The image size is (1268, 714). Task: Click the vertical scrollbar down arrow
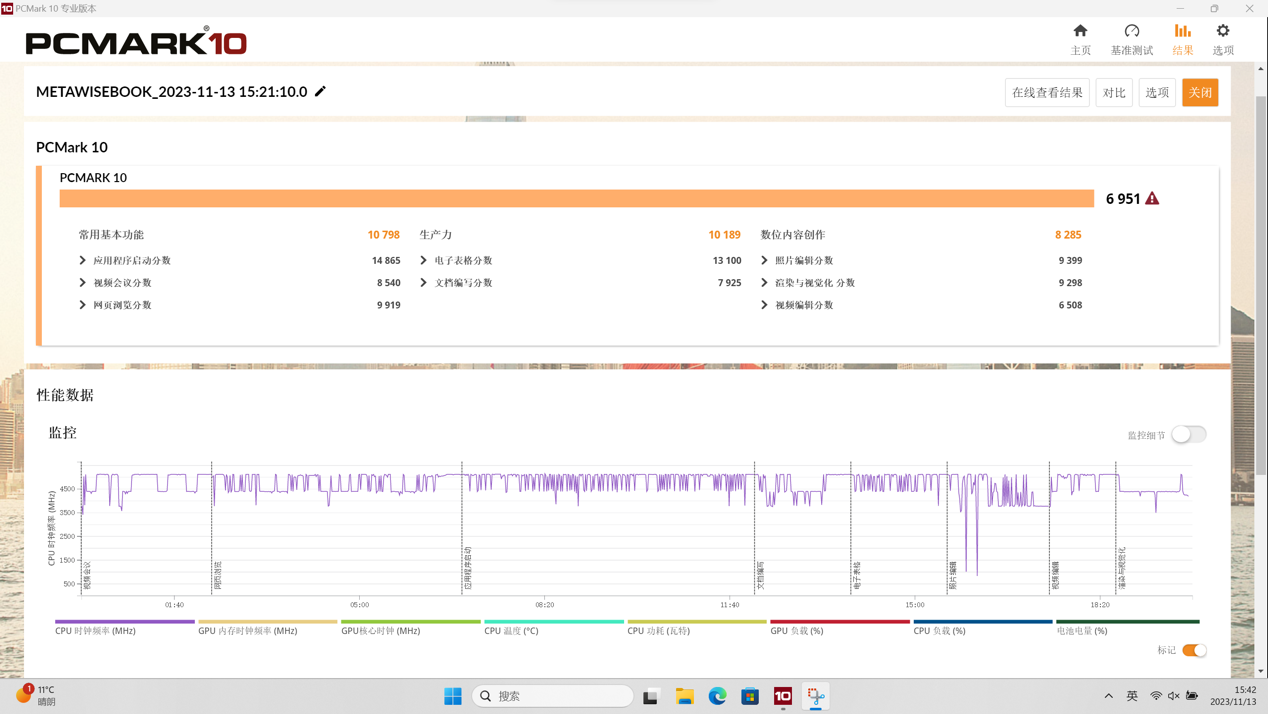(1260, 671)
